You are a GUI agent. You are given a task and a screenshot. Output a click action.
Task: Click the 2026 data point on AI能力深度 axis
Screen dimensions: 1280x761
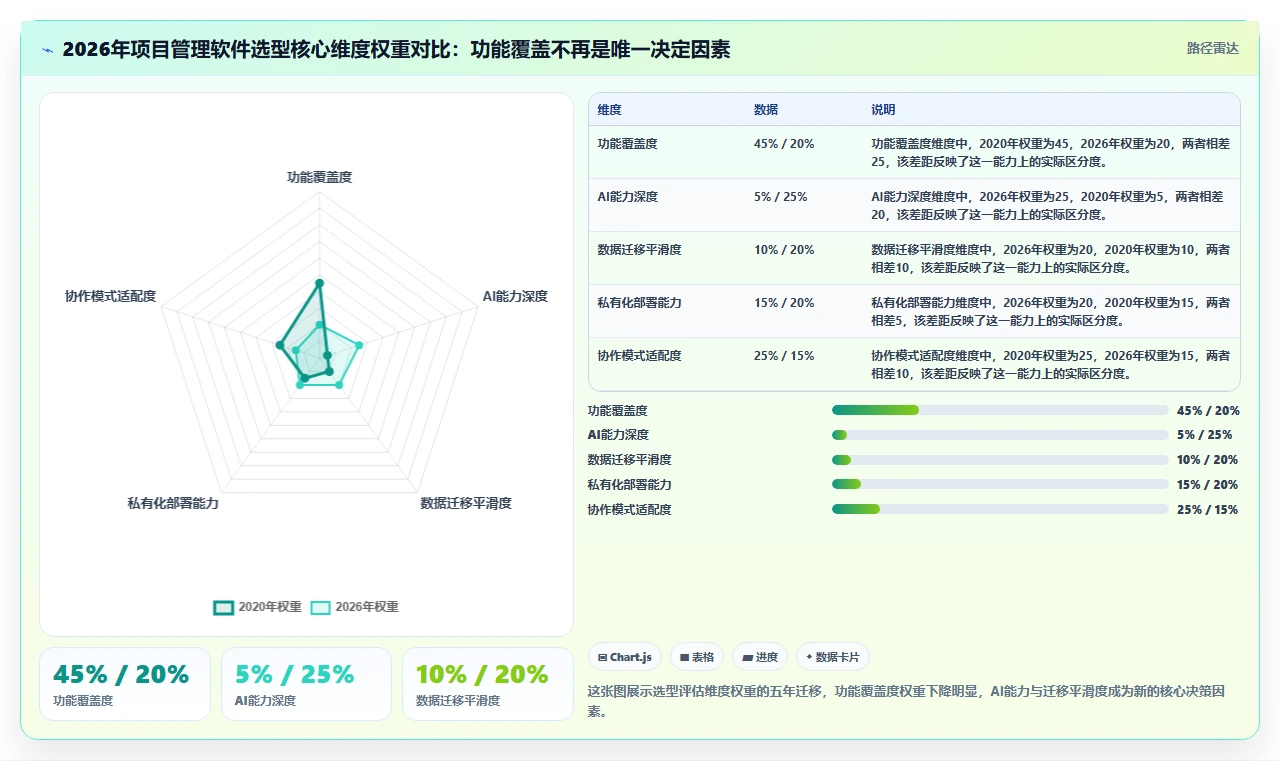coord(359,346)
